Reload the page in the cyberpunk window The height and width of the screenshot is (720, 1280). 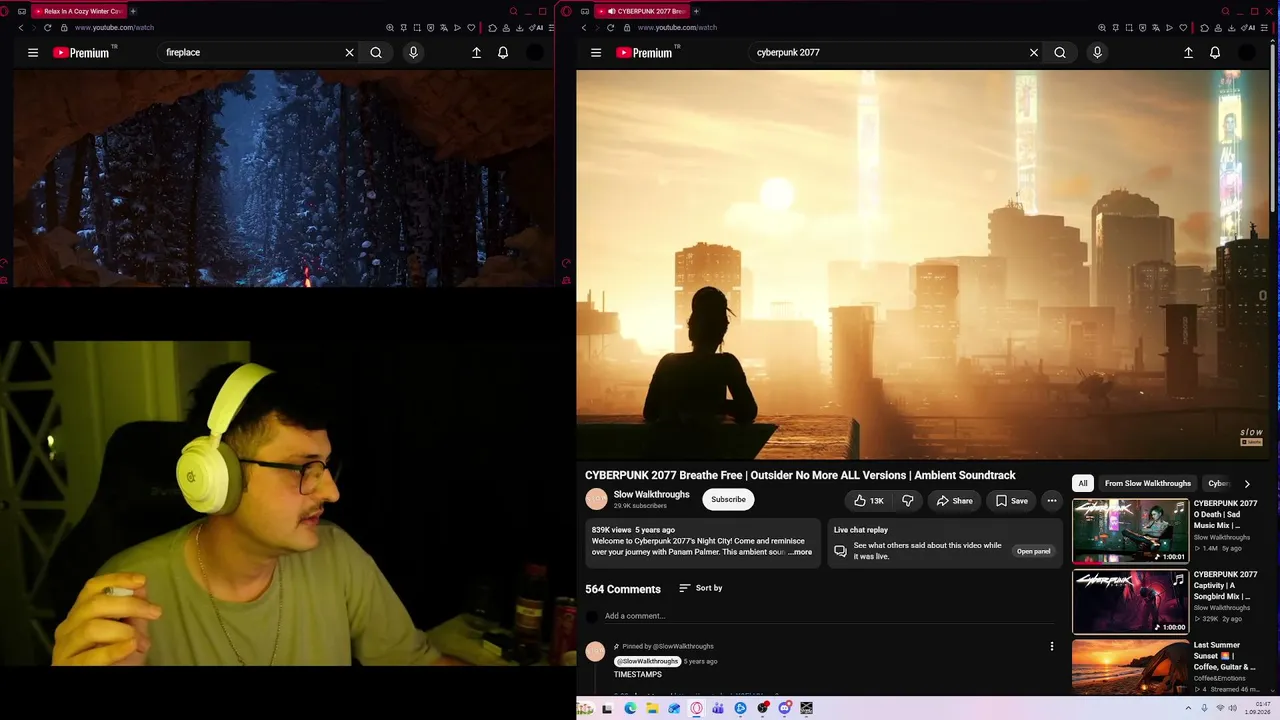tap(610, 28)
